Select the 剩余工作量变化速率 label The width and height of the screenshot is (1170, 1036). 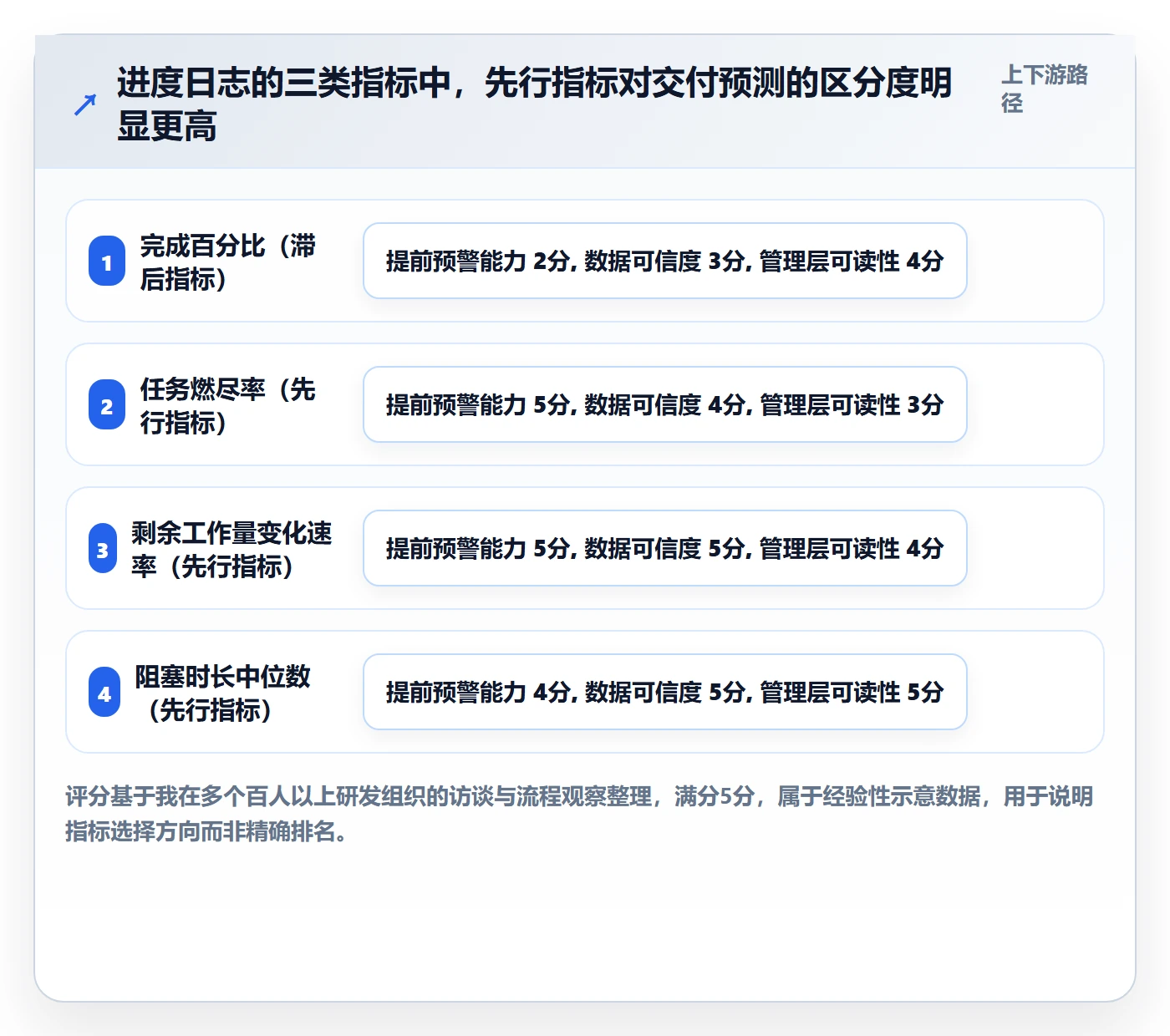click(x=231, y=549)
